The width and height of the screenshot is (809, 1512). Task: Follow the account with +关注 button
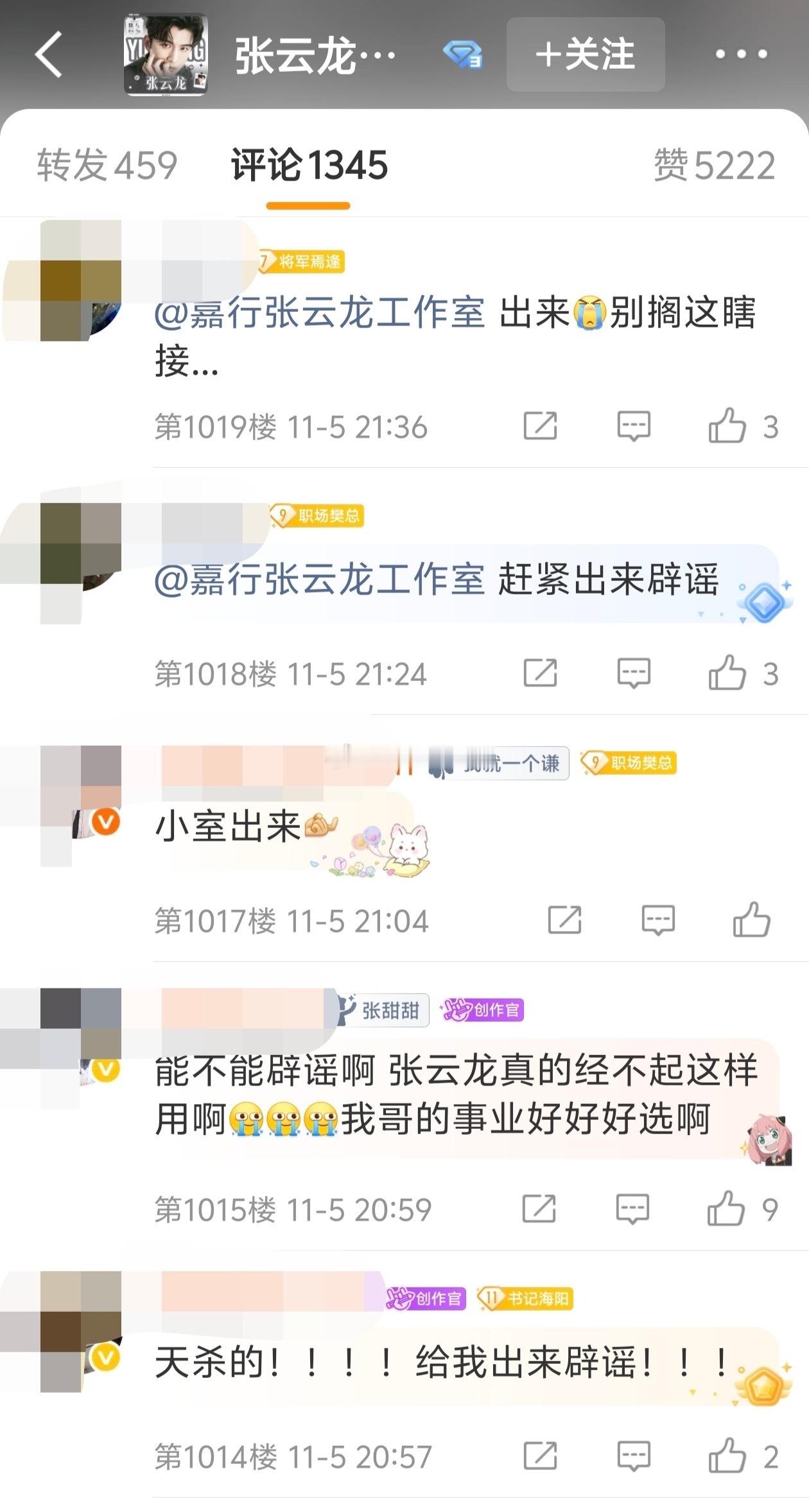(585, 55)
